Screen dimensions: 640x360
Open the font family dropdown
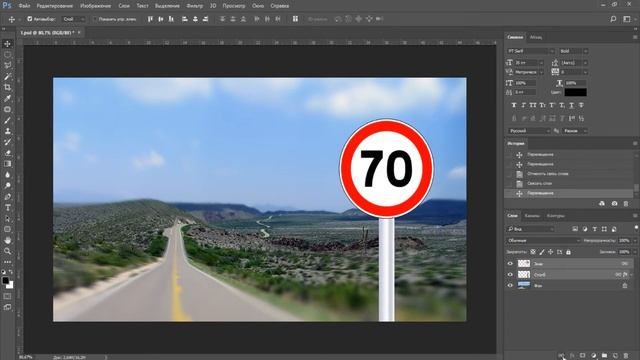(531, 51)
